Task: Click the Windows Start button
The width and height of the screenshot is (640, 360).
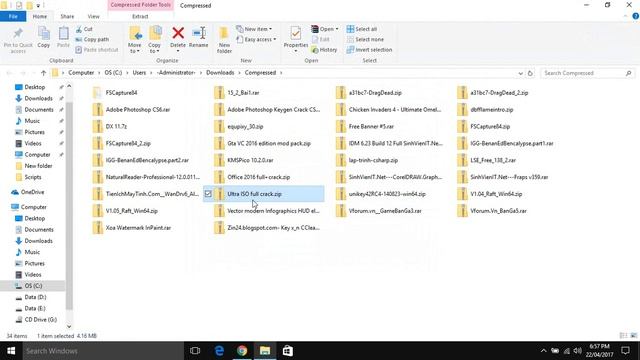Action: [11, 351]
